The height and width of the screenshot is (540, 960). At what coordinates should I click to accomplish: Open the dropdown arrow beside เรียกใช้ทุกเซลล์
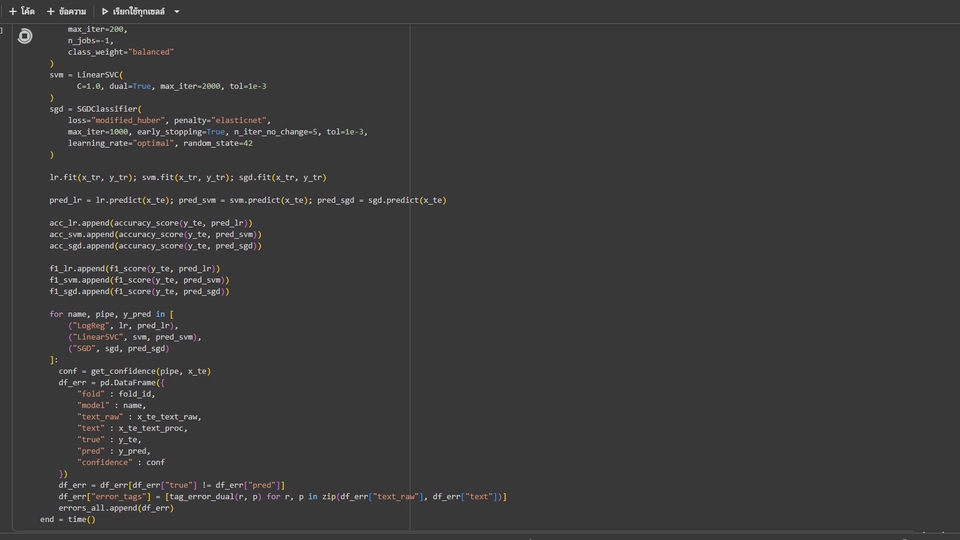177,12
